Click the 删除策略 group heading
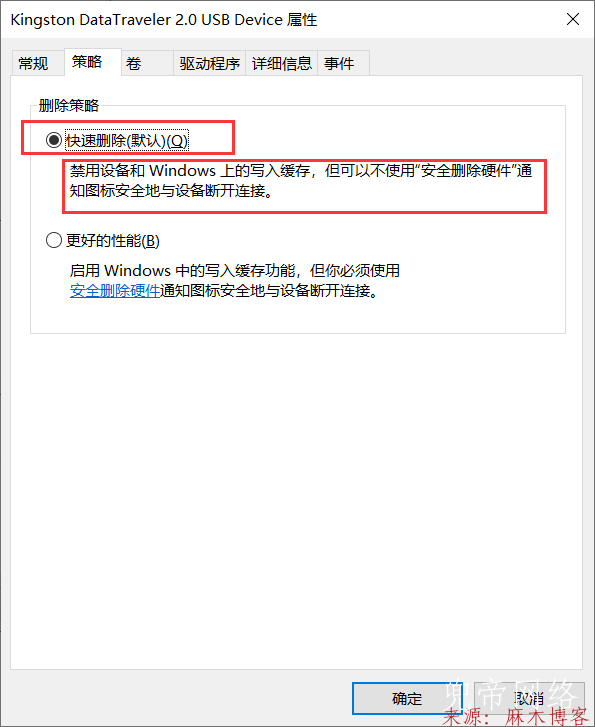 click(x=69, y=106)
